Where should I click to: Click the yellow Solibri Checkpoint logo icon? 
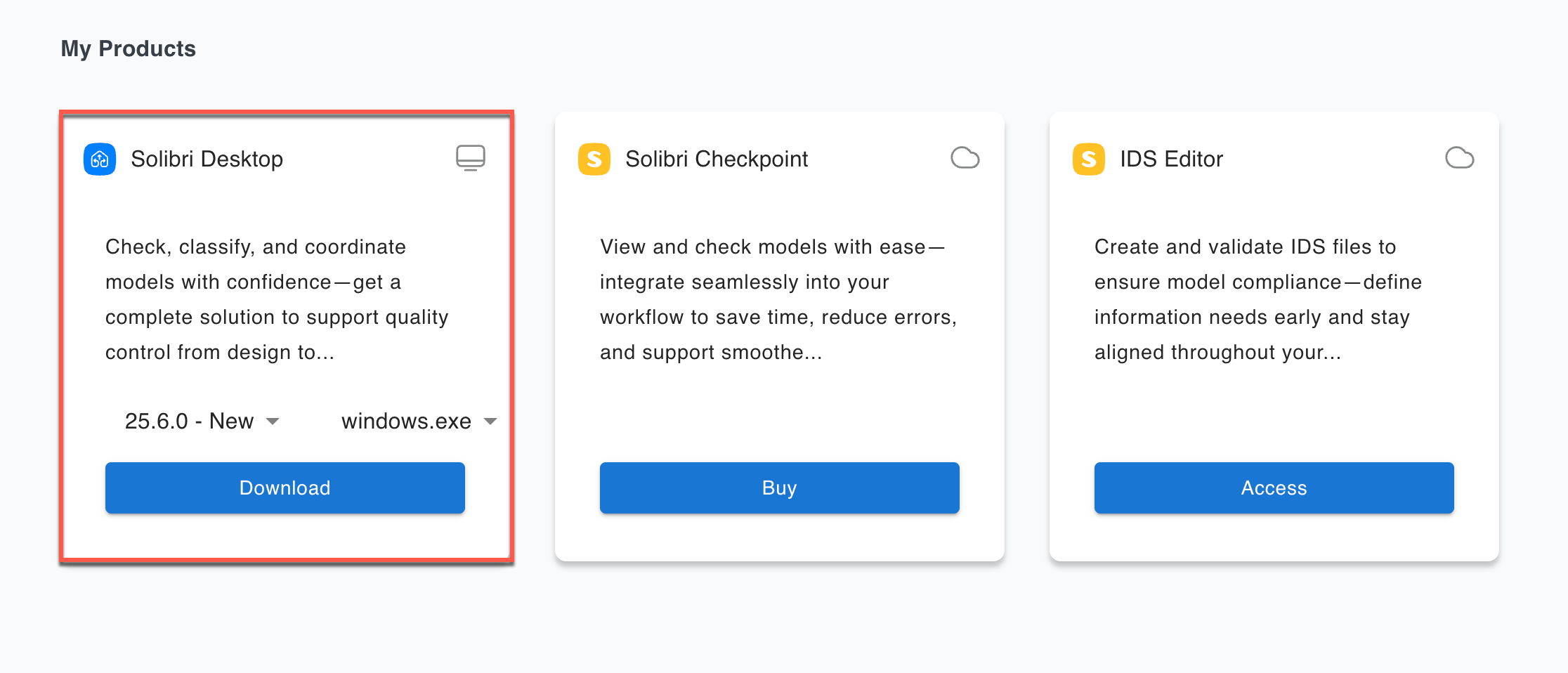coord(594,159)
